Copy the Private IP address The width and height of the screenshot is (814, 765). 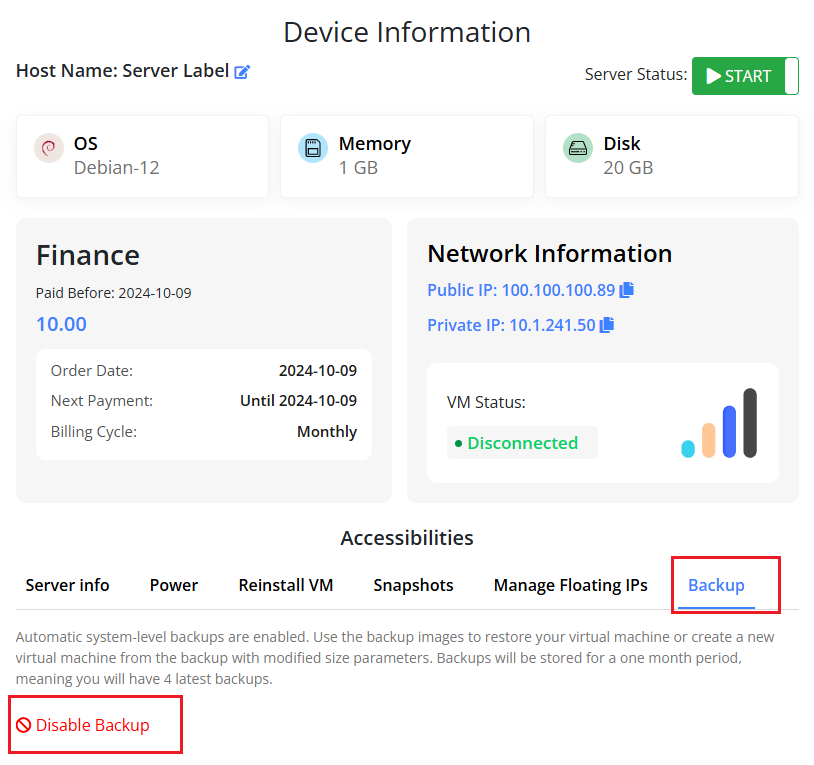[607, 325]
